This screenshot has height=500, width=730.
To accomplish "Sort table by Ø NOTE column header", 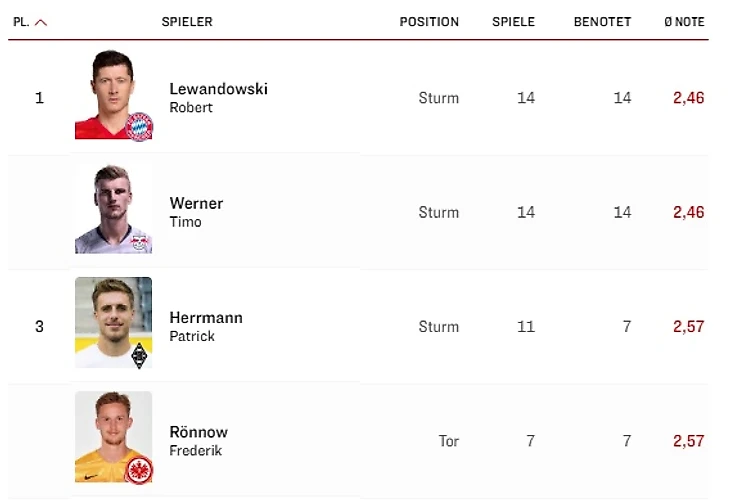I will [684, 22].
